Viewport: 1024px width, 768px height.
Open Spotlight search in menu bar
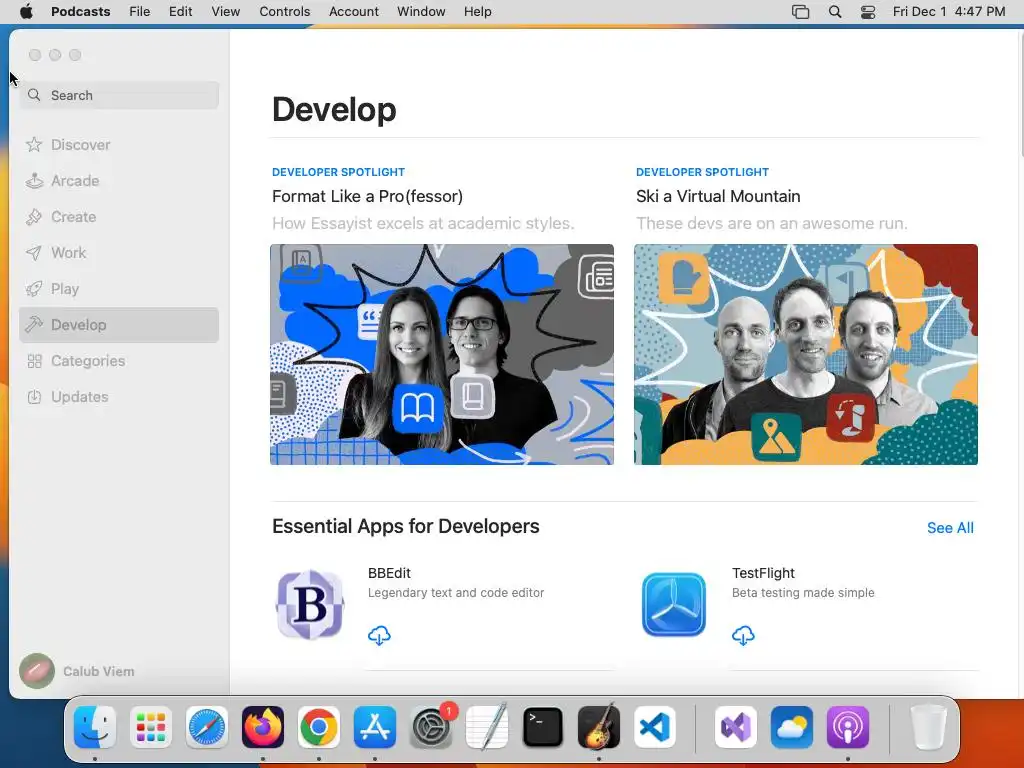point(835,12)
